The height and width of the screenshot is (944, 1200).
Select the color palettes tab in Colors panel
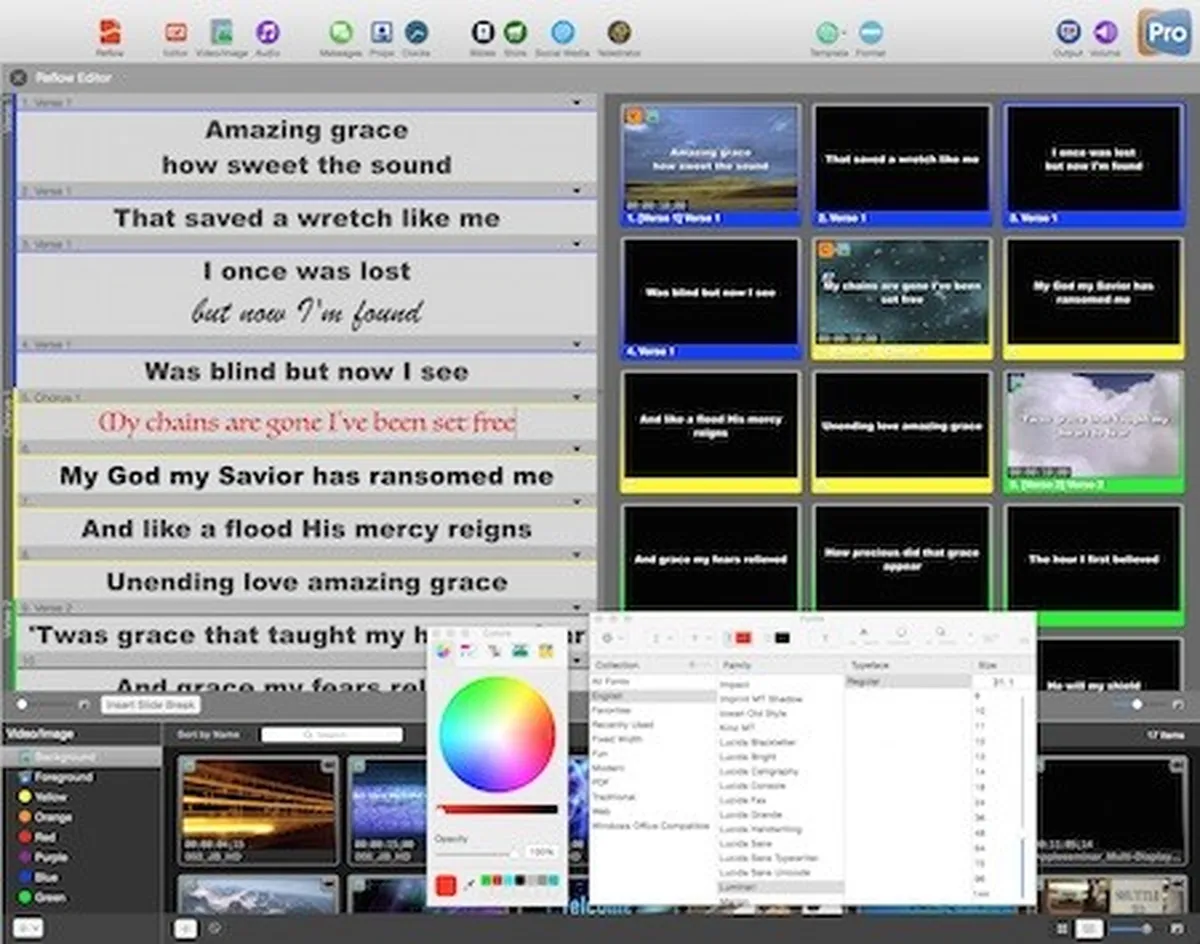click(494, 651)
